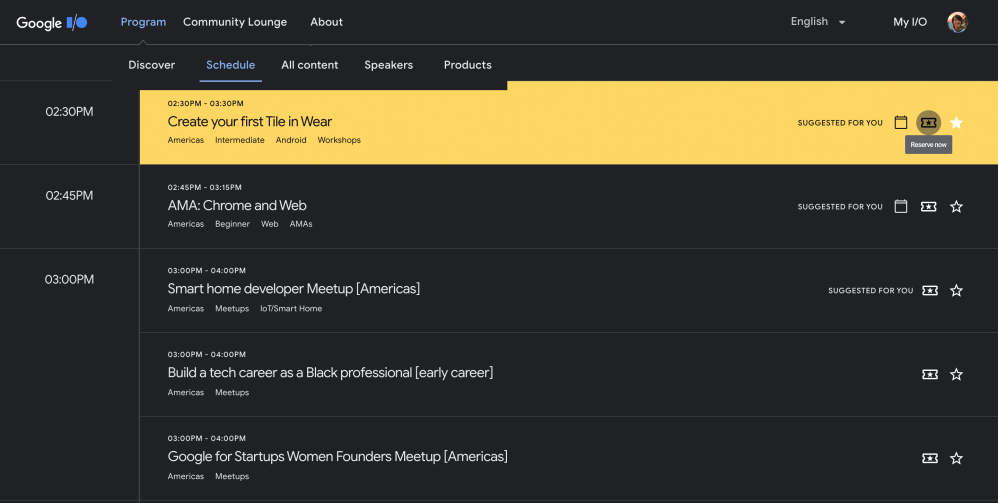
Task: Star the Build a tech career meetup
Action: tap(957, 374)
